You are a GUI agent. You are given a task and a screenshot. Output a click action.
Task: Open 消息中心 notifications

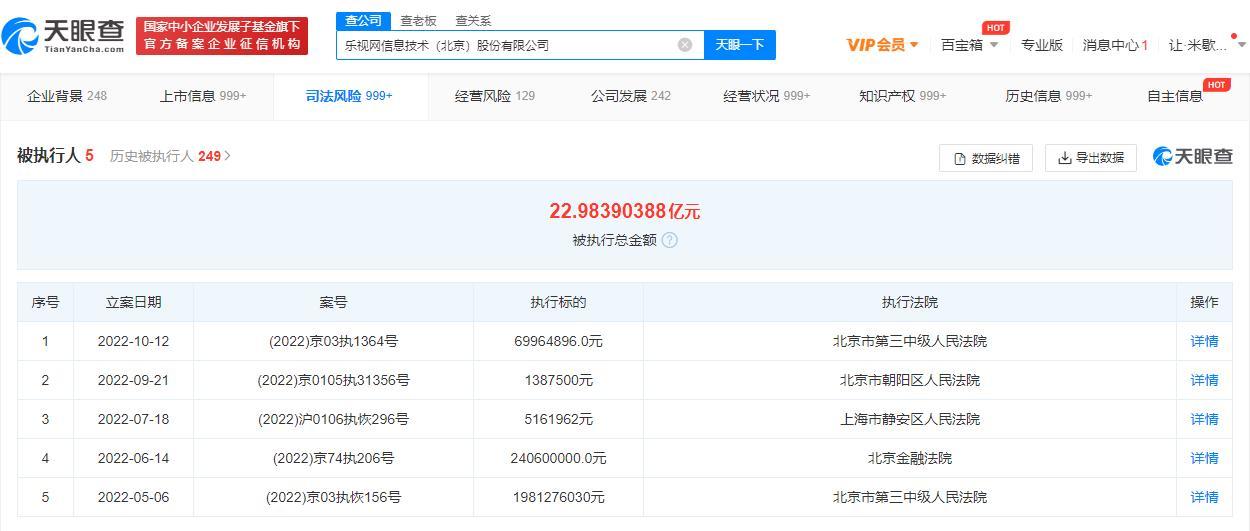(1115, 45)
